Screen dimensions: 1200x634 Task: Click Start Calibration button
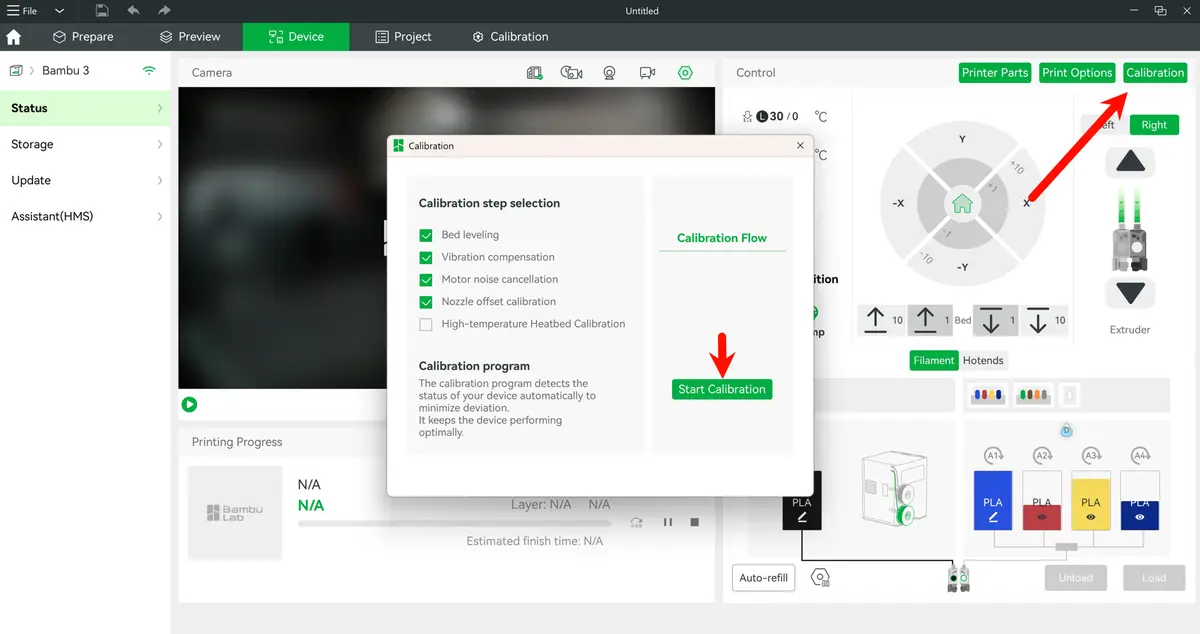[x=722, y=389]
